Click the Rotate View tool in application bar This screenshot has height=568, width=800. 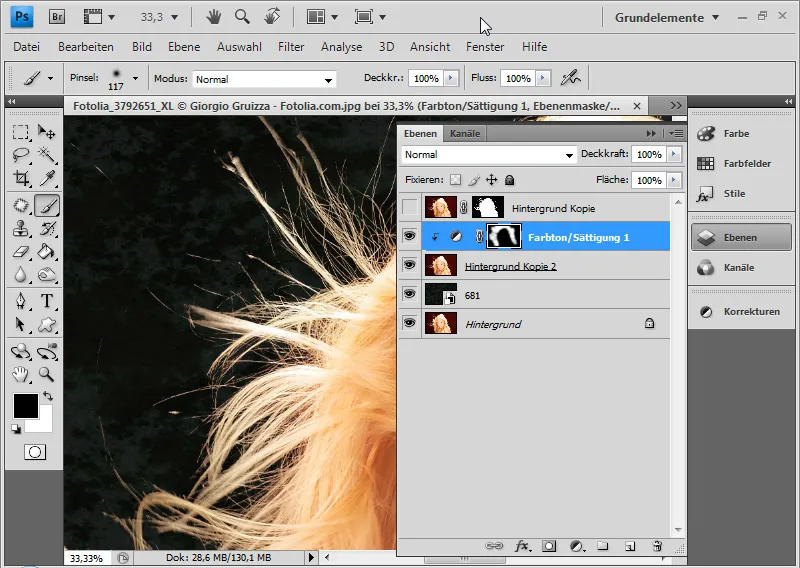click(272, 17)
